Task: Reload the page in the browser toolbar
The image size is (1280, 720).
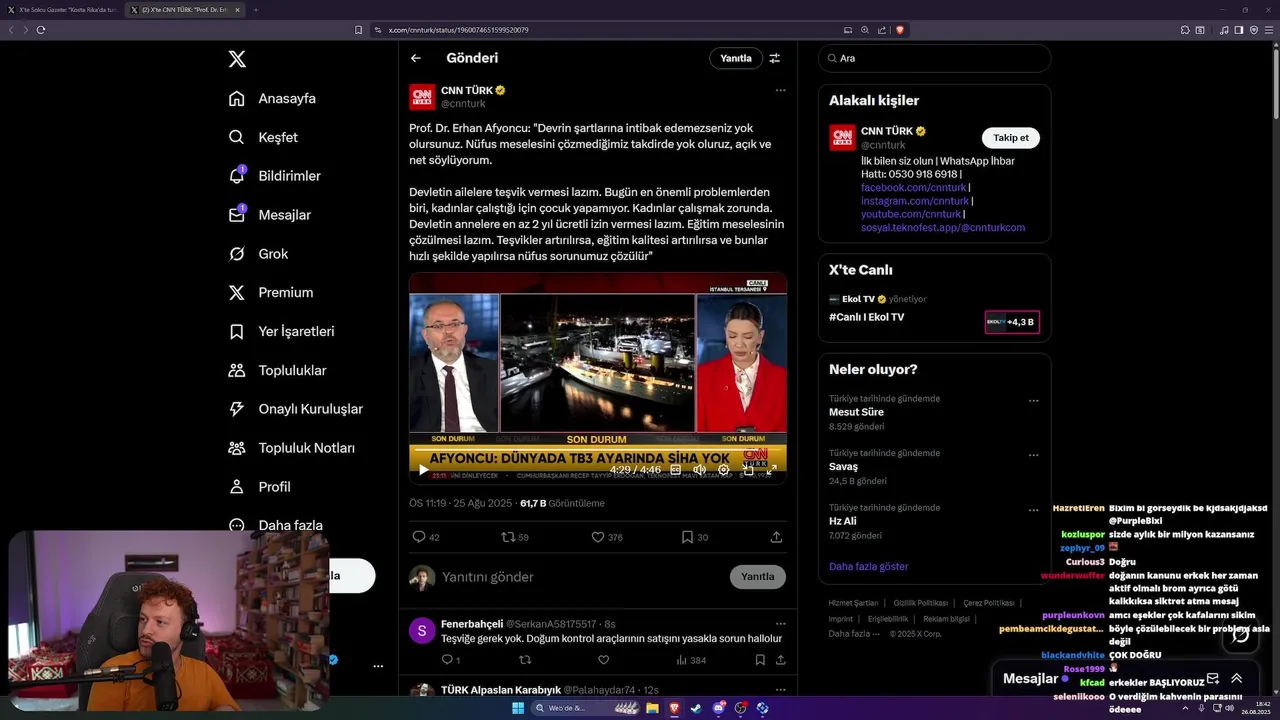Action: click(41, 30)
